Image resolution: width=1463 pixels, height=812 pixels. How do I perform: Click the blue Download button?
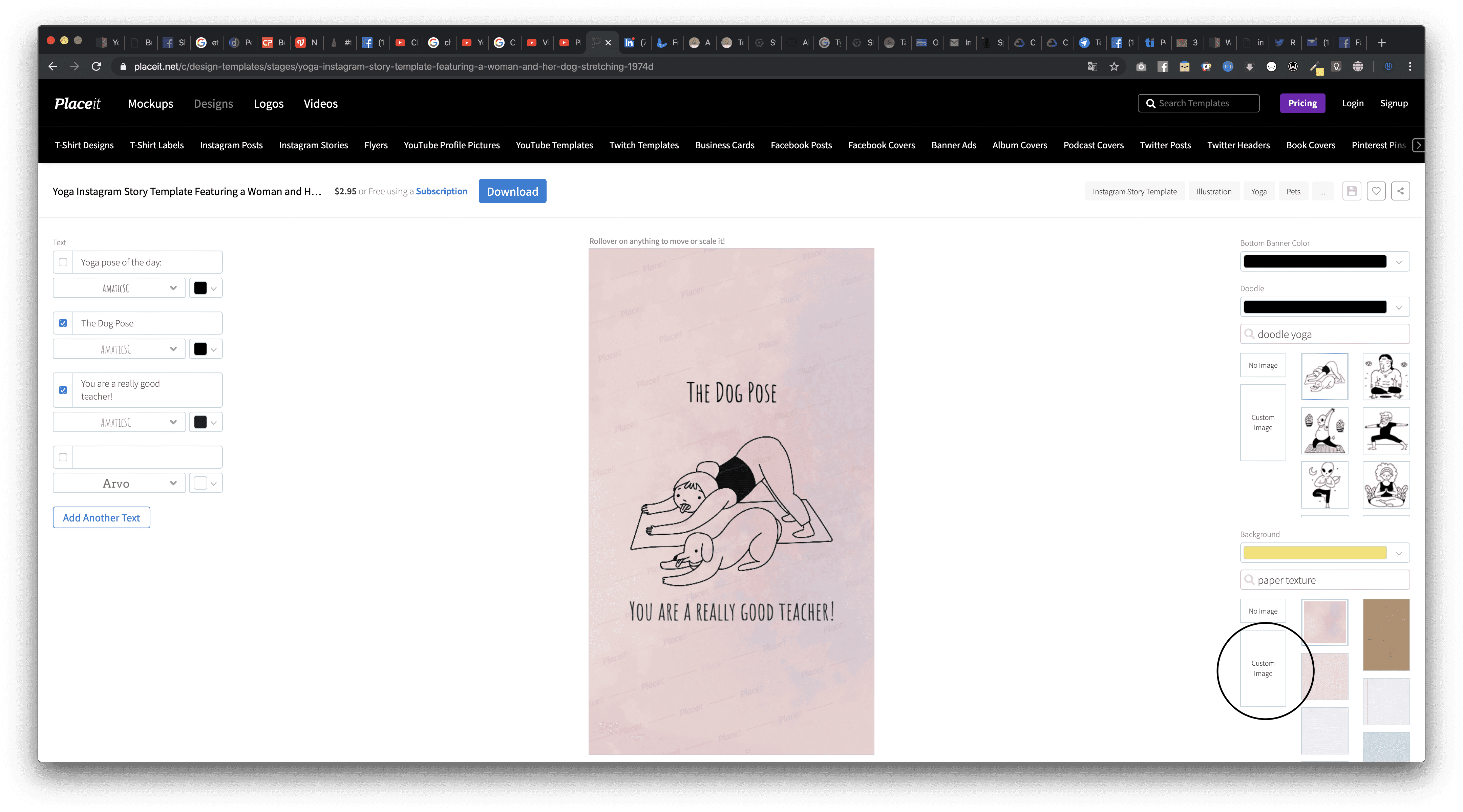[x=512, y=191]
